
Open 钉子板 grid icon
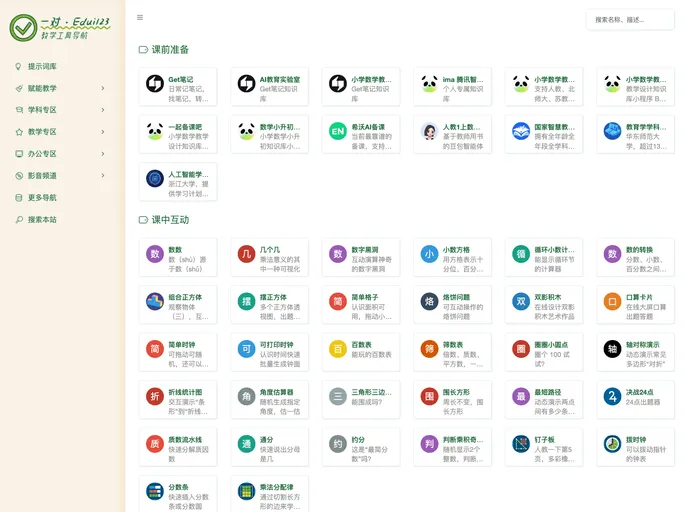pos(521,444)
